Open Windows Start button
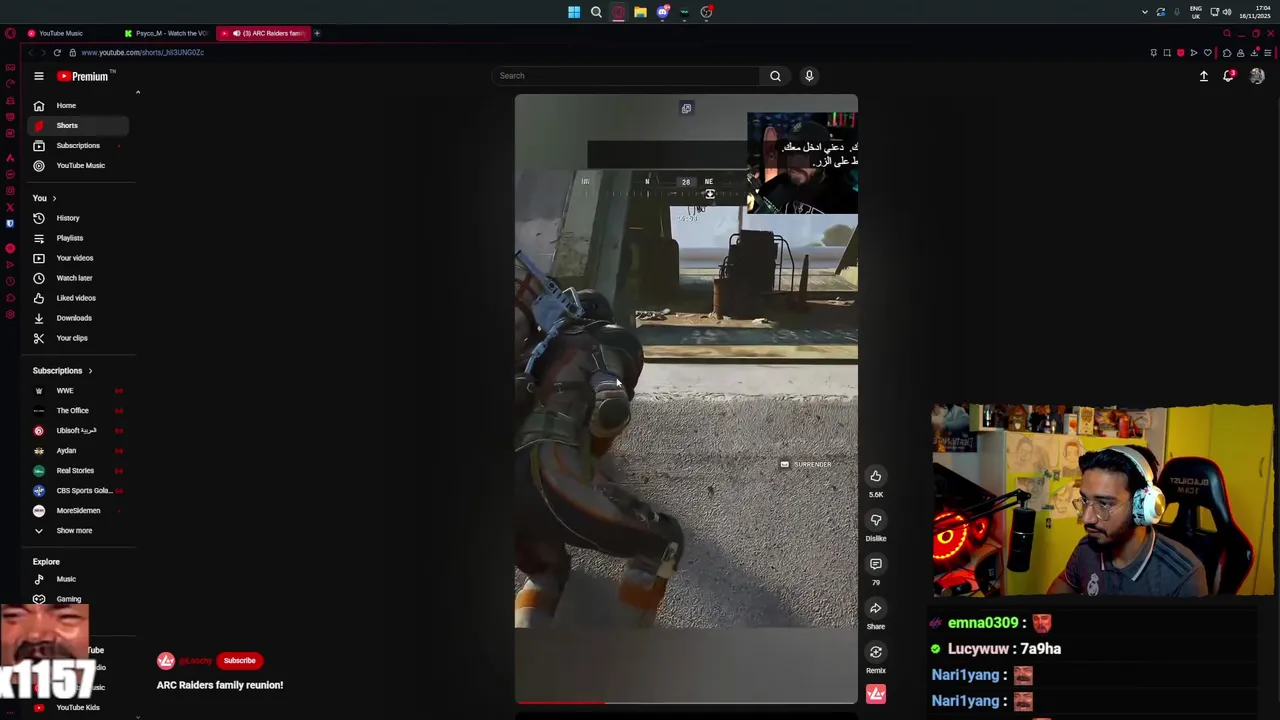This screenshot has width=1280, height=720. (574, 12)
